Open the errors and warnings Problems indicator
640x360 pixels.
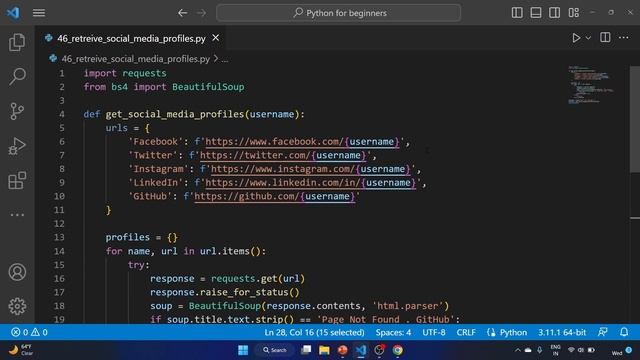[x=29, y=332]
